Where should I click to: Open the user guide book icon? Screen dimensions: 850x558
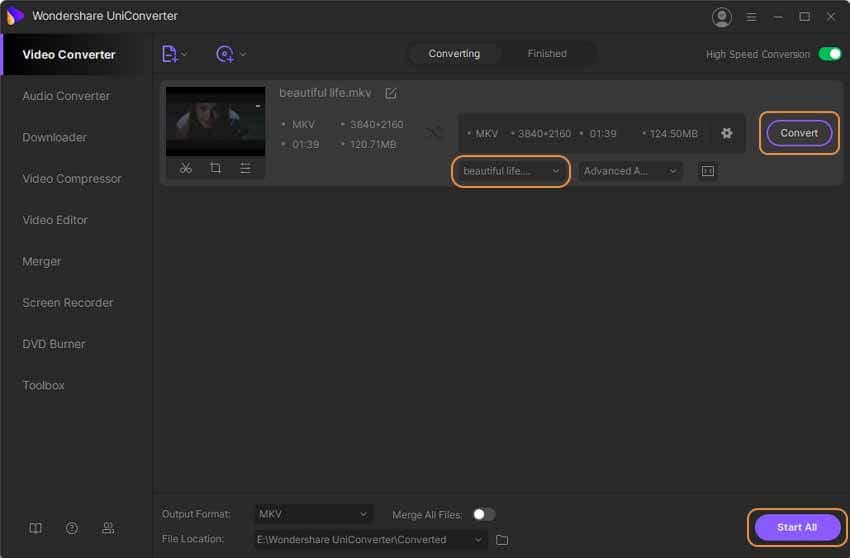coord(35,528)
